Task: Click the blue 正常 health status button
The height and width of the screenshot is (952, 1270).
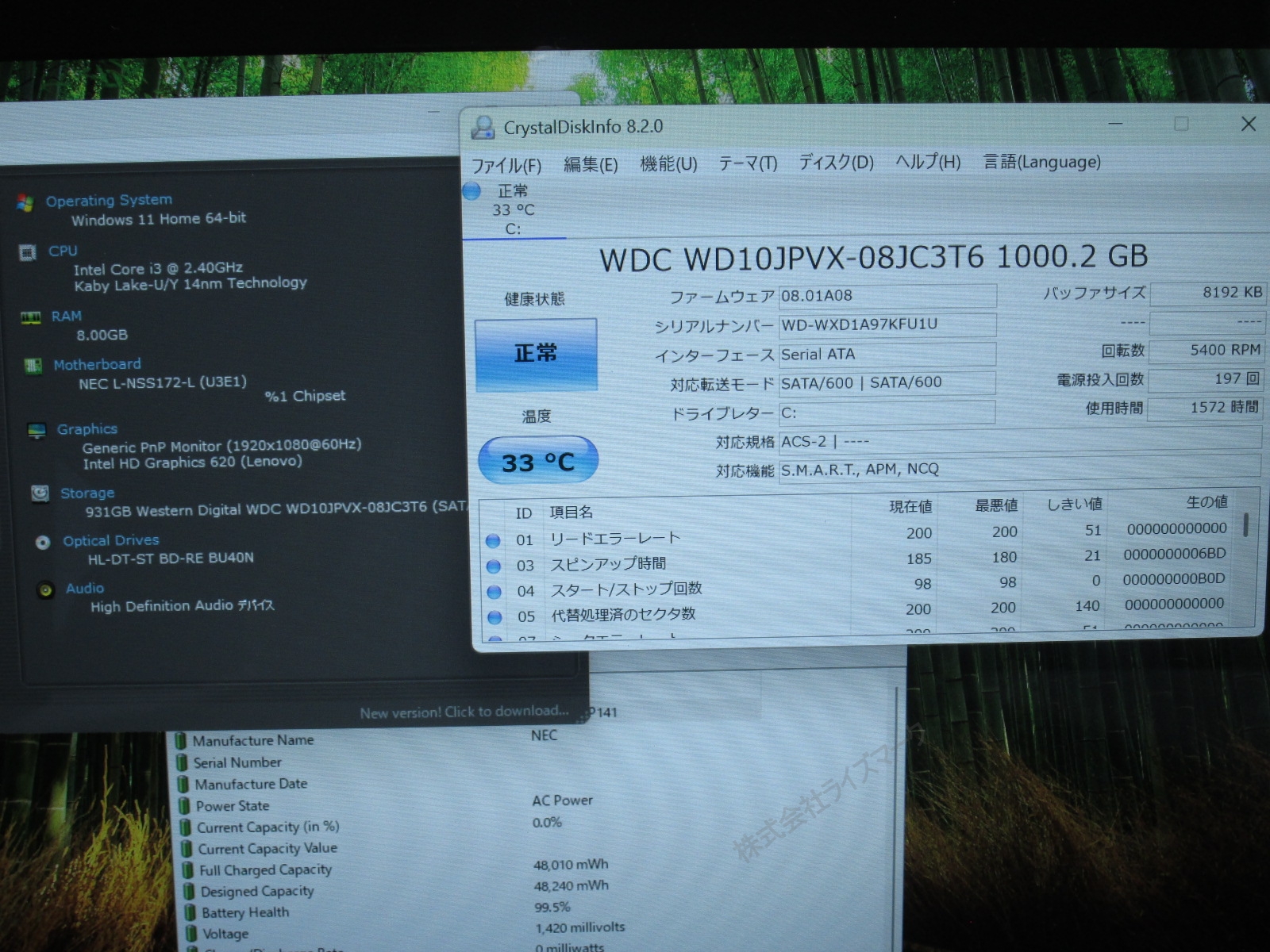Action: pyautogui.click(x=536, y=354)
